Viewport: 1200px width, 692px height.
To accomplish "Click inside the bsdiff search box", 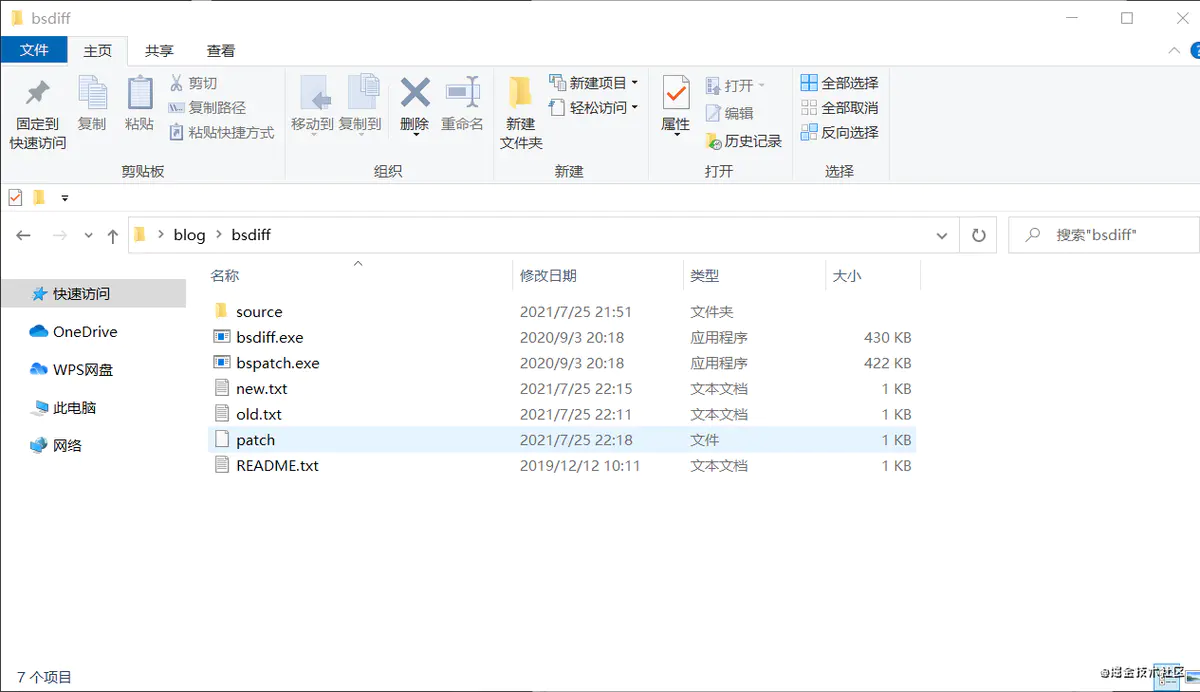I will click(x=1100, y=234).
